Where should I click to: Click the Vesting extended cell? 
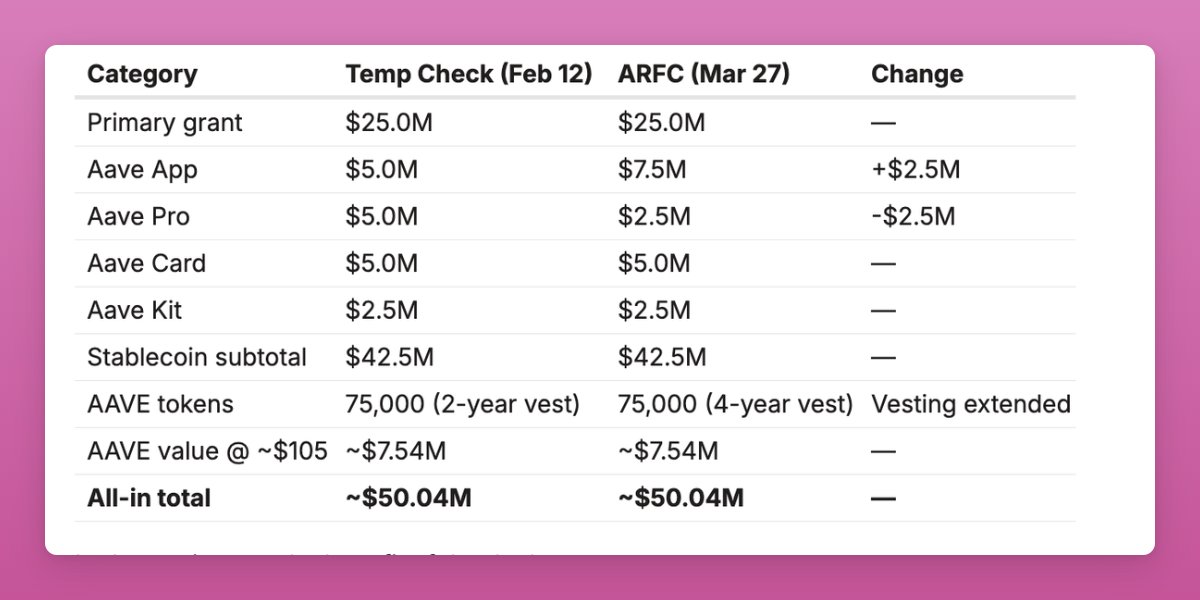click(x=970, y=405)
